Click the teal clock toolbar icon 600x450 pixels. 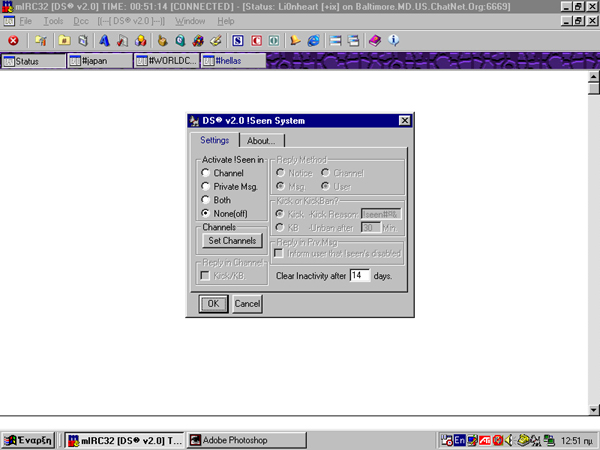click(180, 40)
